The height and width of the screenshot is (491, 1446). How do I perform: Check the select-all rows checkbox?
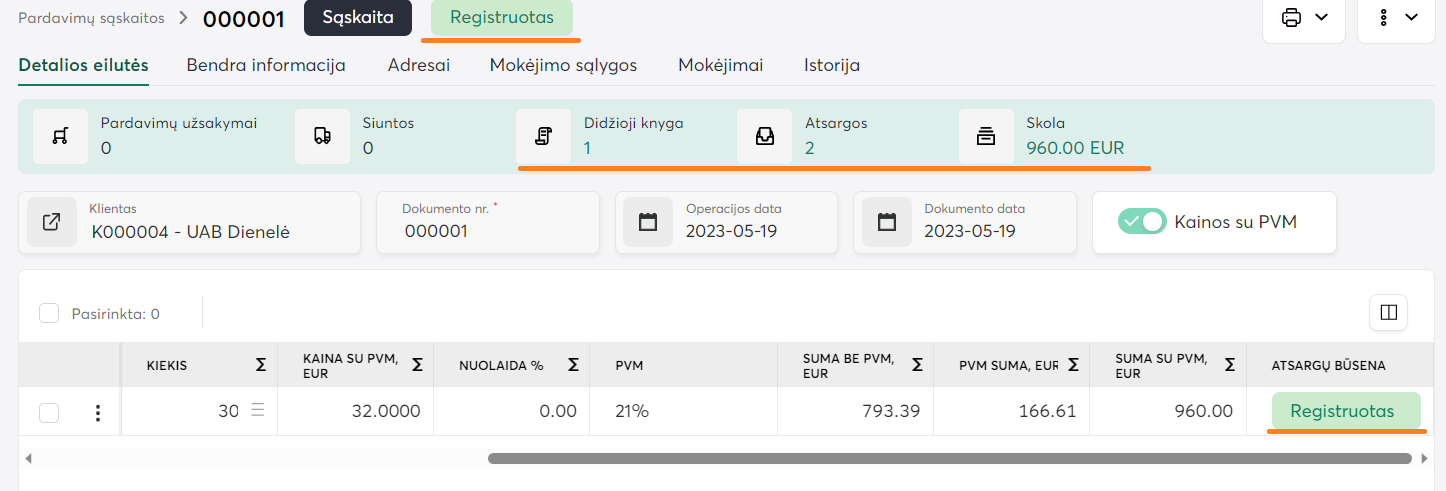[49, 314]
